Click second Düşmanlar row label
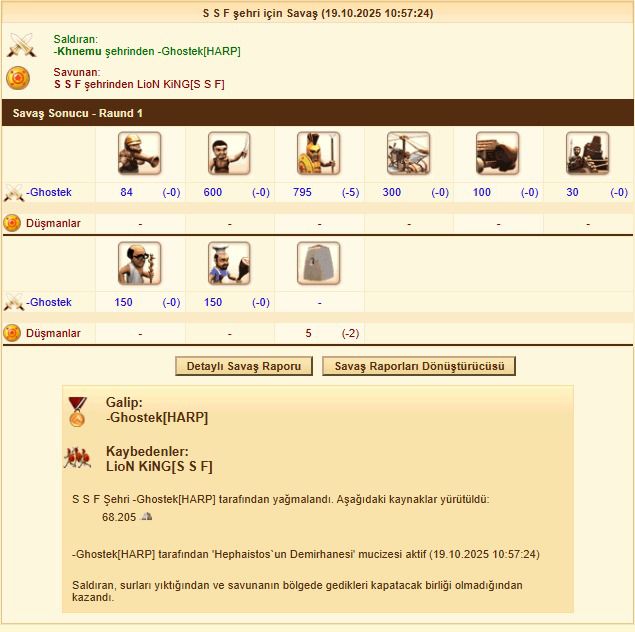Screen dimensions: 635x632 (53, 333)
